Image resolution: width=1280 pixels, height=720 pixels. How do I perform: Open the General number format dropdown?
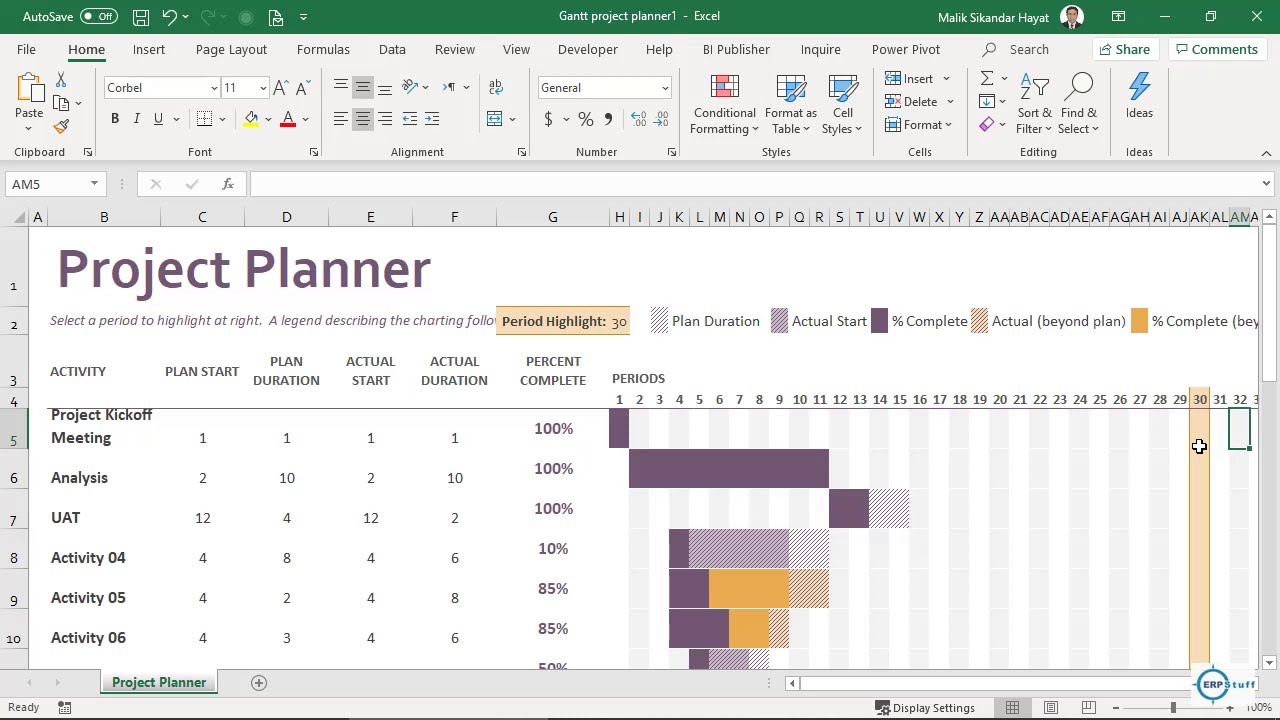(663, 87)
